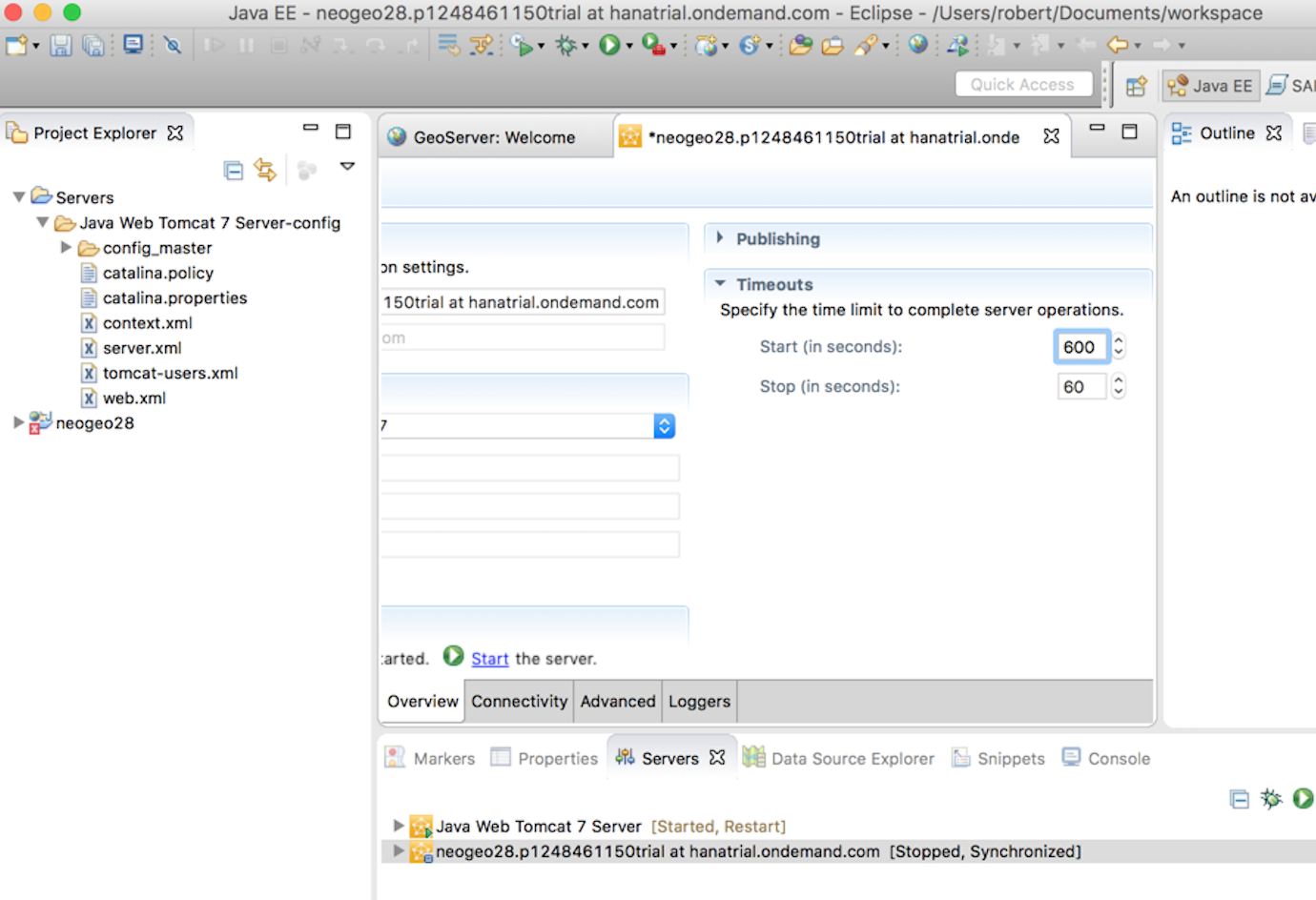Open the Run button's dropdown arrow
This screenshot has width=1316, height=900.
pyautogui.click(x=629, y=46)
